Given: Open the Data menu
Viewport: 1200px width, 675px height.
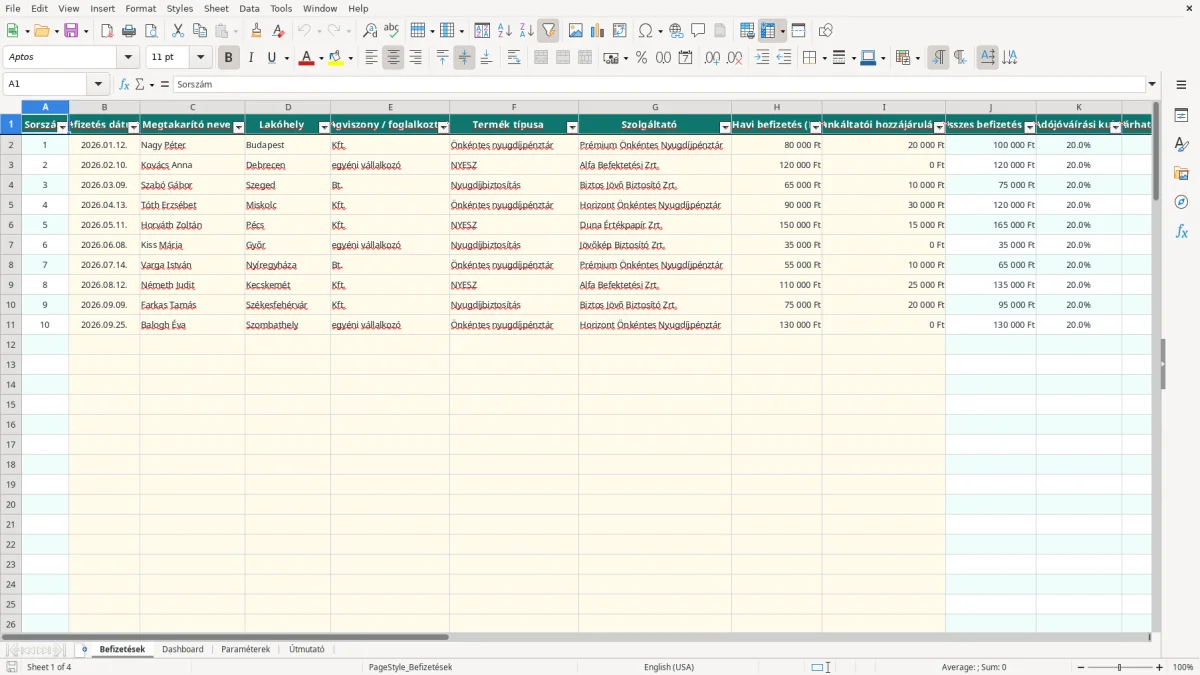Looking at the screenshot, I should 249,8.
